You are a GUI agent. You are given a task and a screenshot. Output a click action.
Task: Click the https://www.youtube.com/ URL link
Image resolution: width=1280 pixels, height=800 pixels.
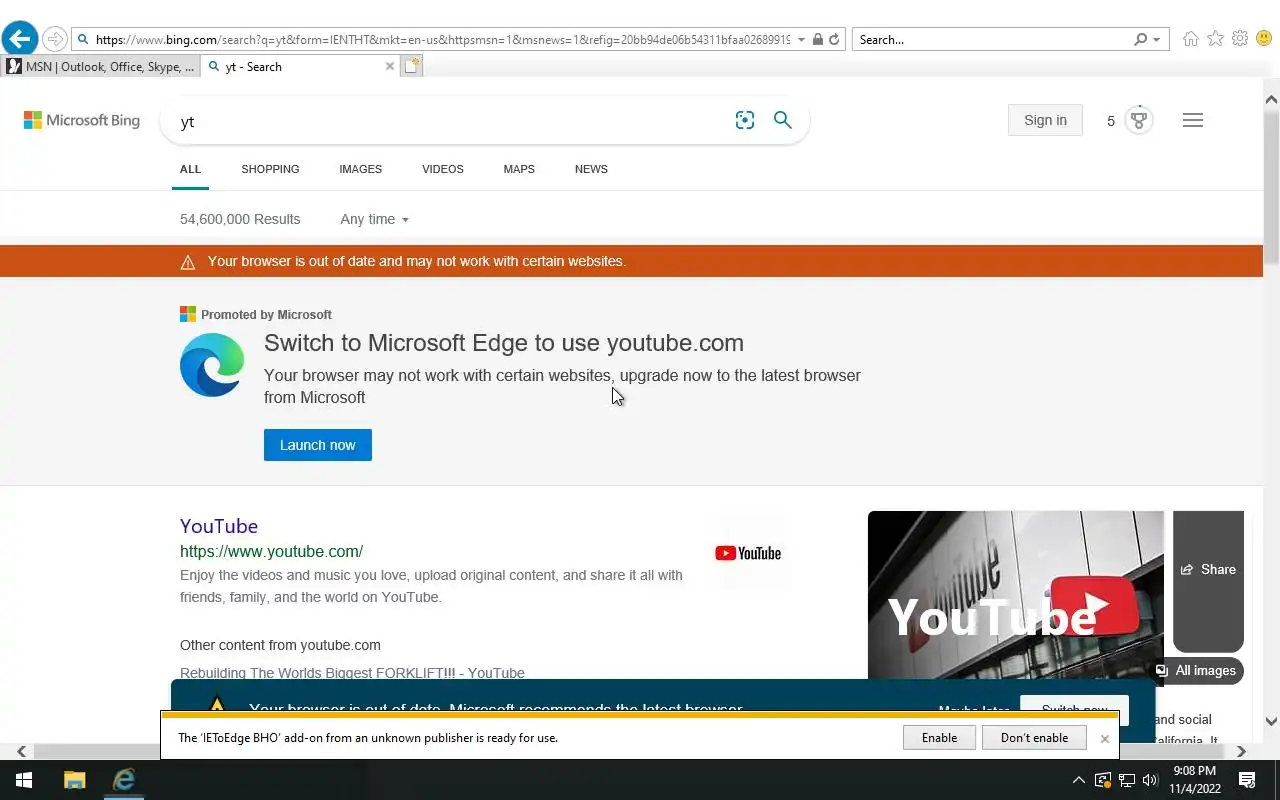[x=271, y=551]
